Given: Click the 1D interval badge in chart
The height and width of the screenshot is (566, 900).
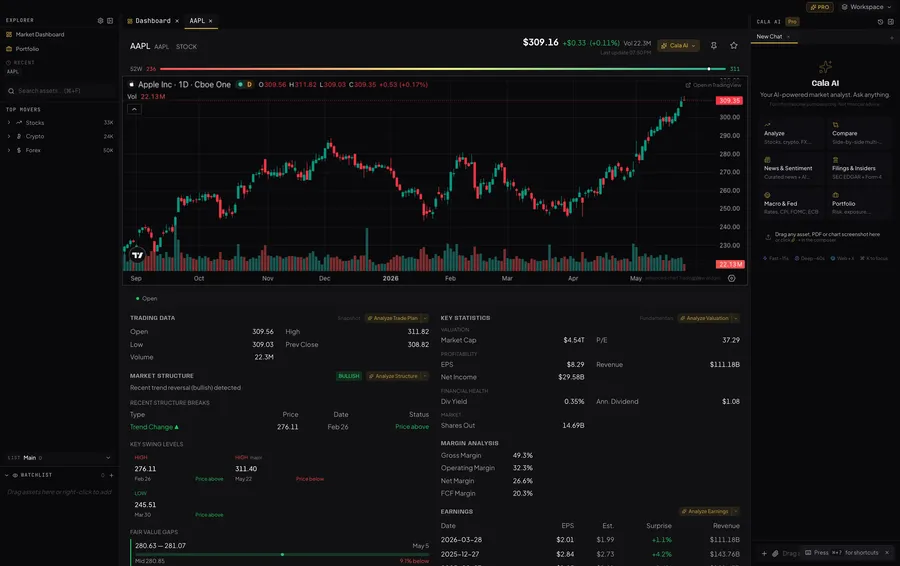Looking at the screenshot, I should (x=184, y=84).
